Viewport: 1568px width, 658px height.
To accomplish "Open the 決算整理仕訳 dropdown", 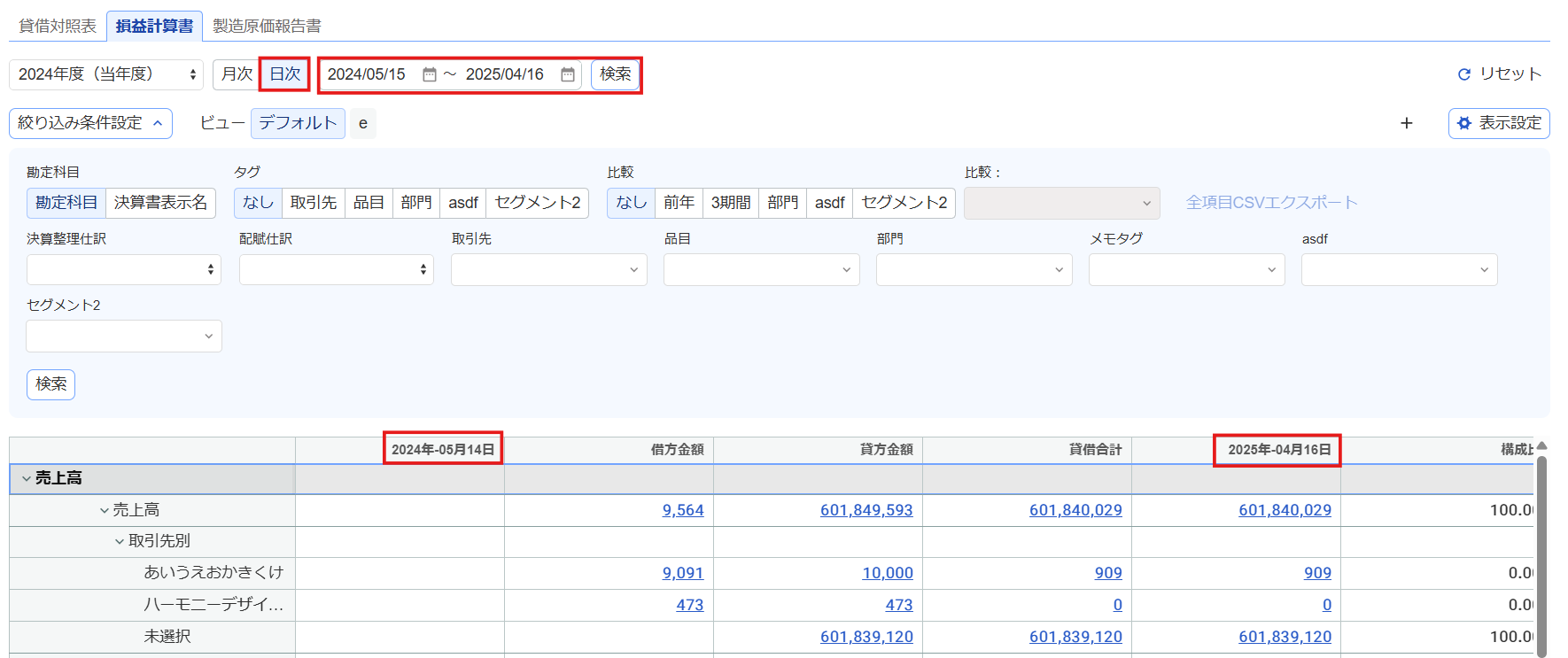I will [124, 269].
